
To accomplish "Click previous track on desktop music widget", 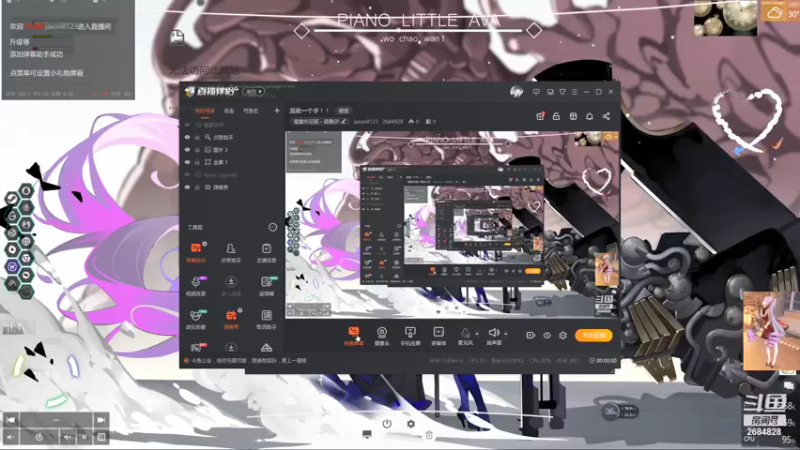I will [11, 420].
